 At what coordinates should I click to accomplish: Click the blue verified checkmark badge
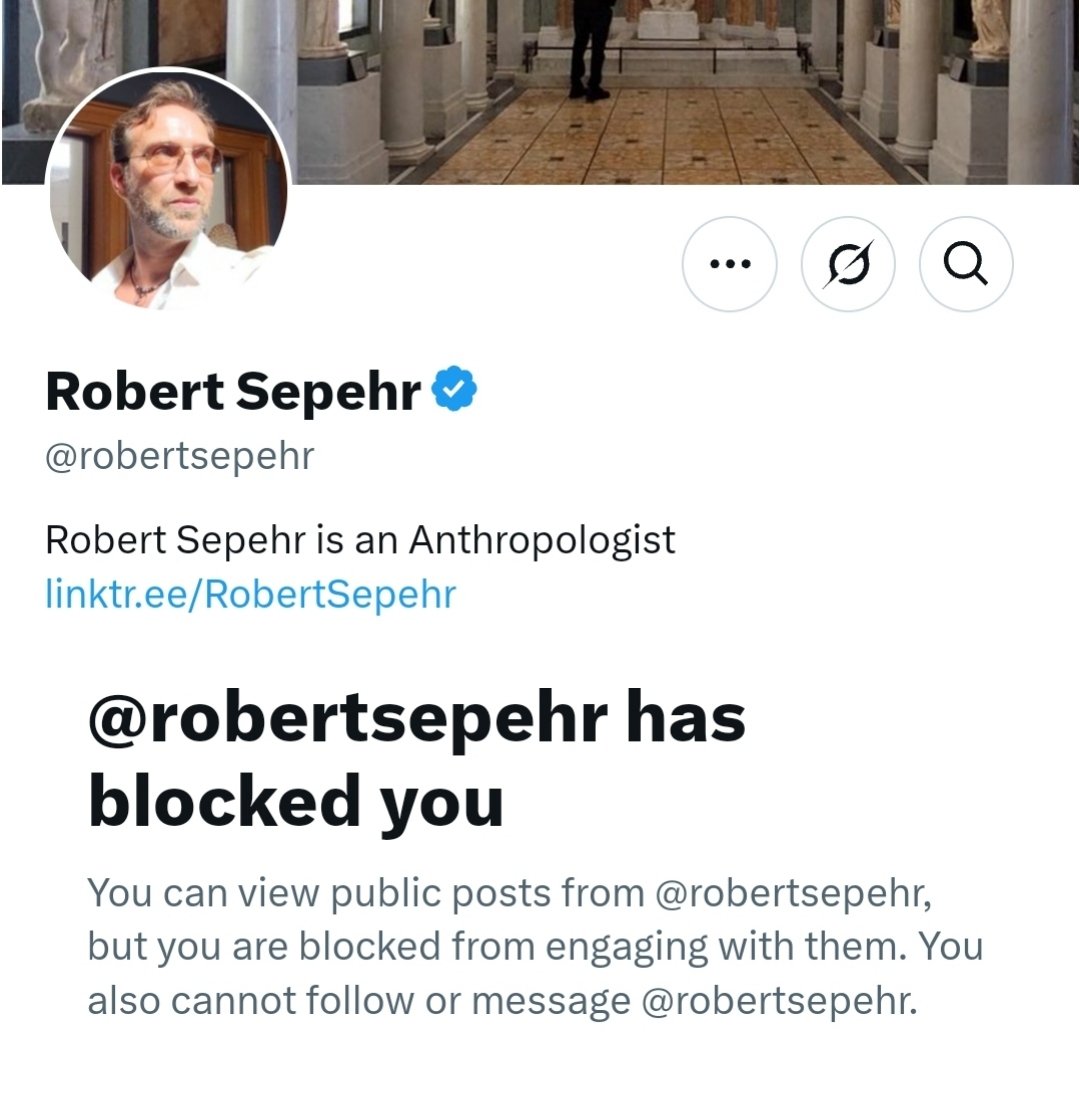point(455,390)
